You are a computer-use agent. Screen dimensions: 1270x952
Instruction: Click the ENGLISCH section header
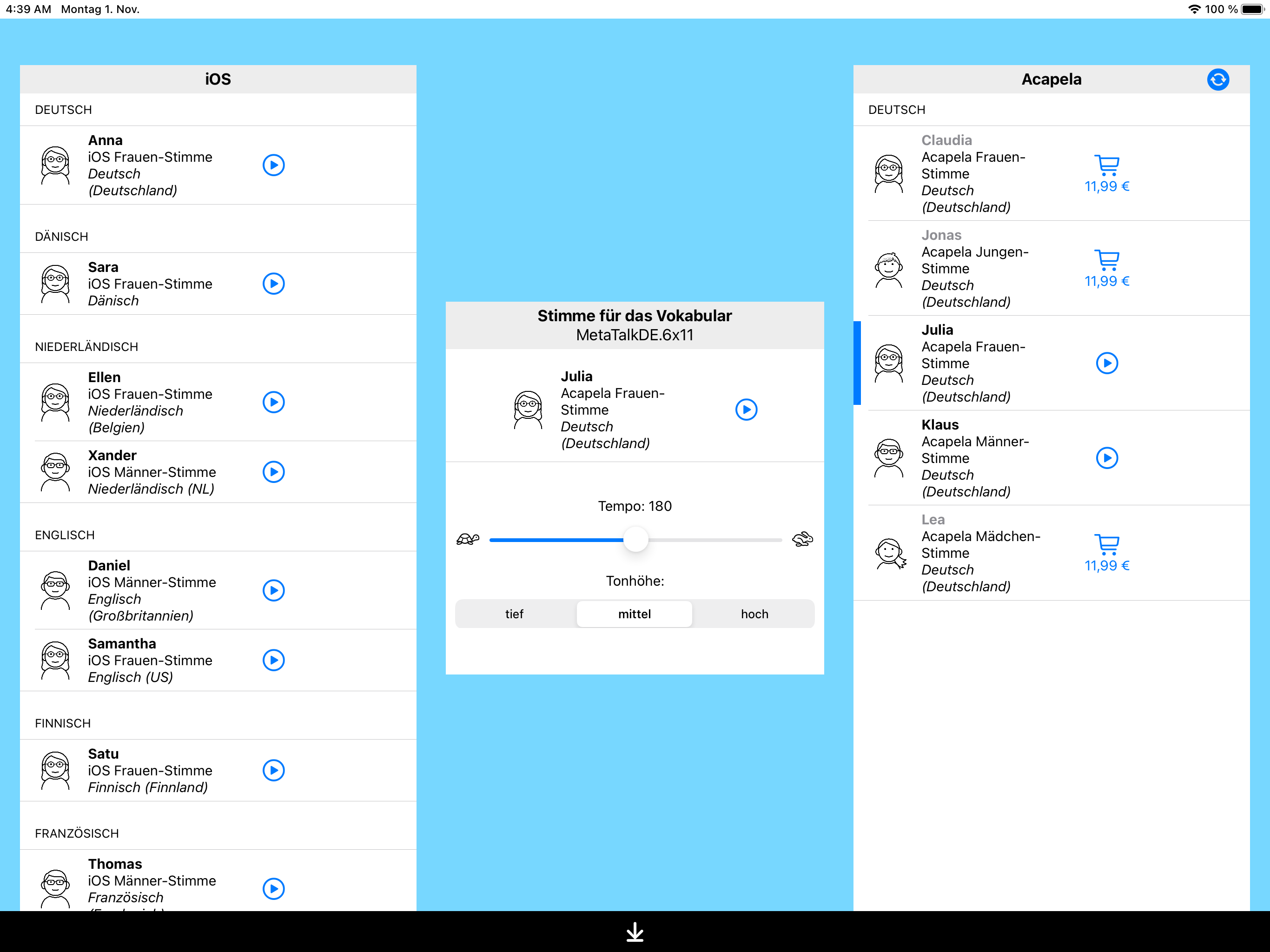click(x=65, y=535)
